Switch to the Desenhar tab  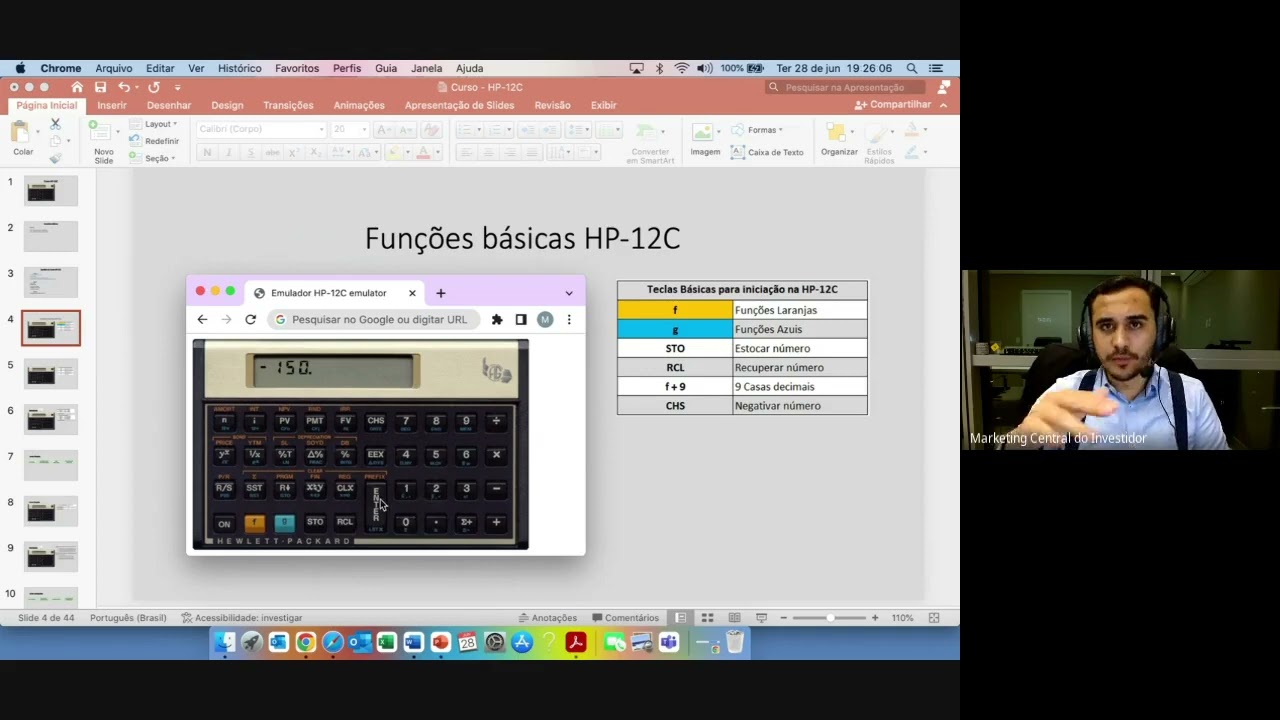tap(169, 105)
